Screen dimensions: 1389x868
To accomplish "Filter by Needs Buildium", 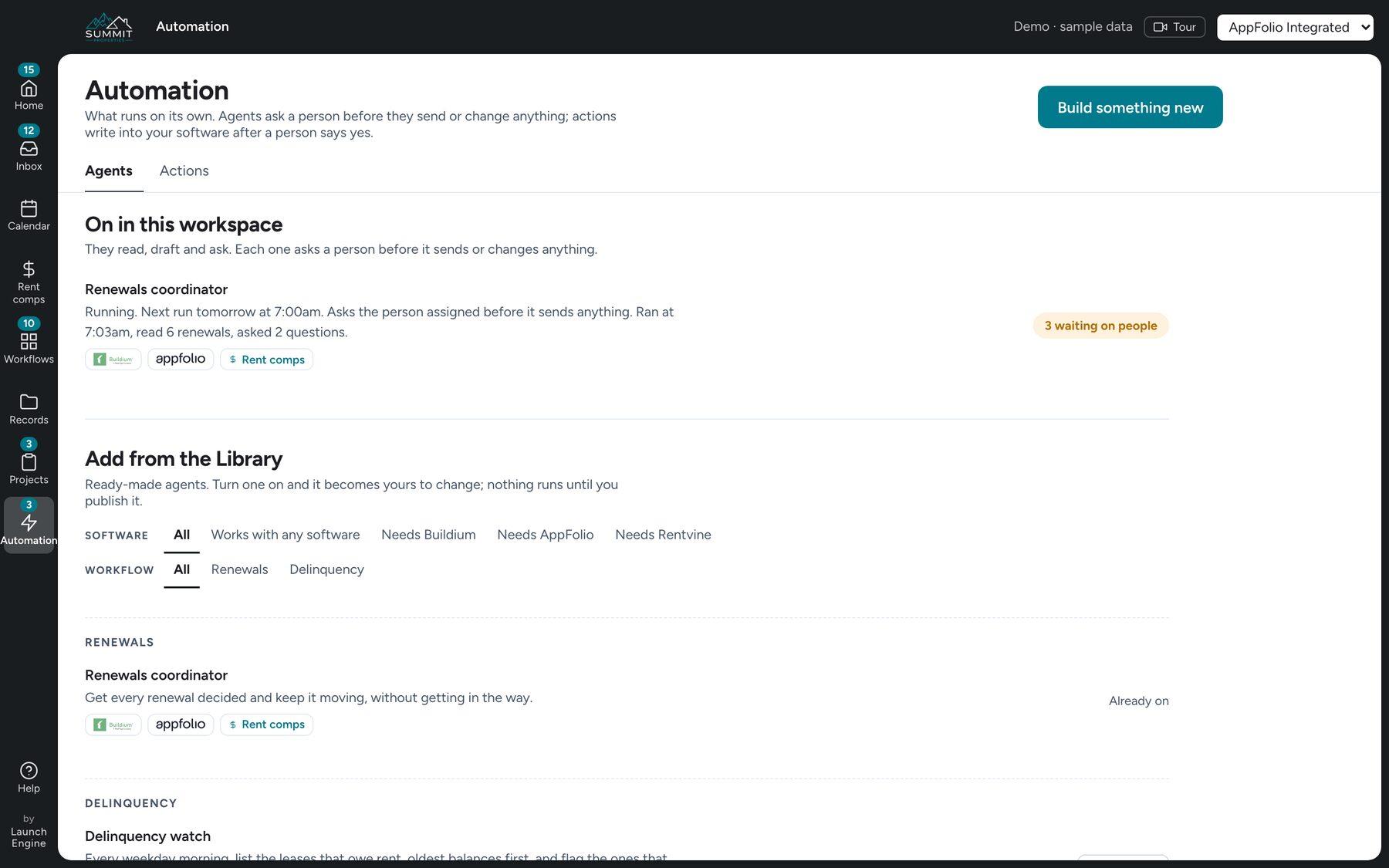I will [x=428, y=535].
